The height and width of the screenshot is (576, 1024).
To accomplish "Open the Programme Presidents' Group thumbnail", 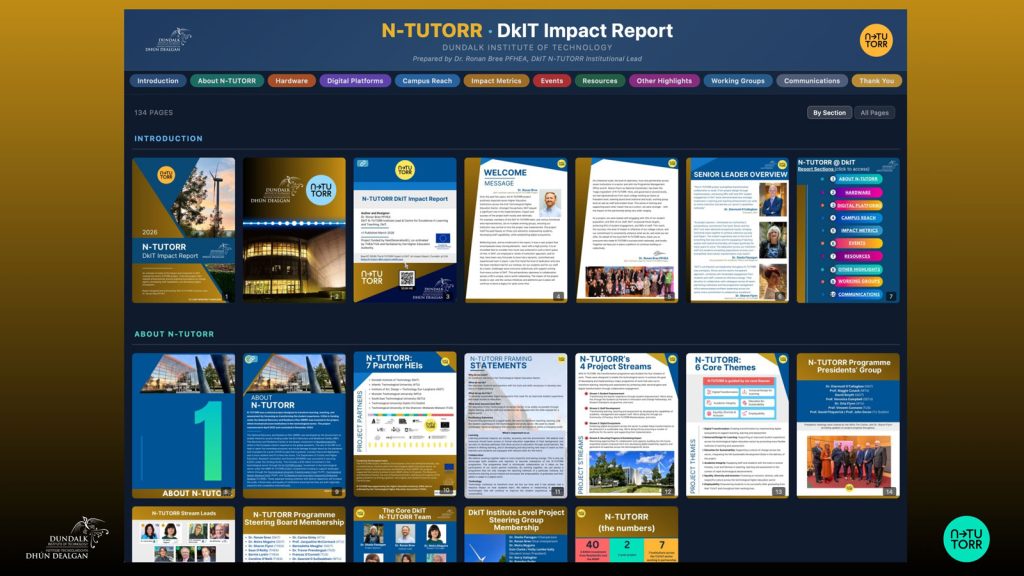I will click(848, 426).
